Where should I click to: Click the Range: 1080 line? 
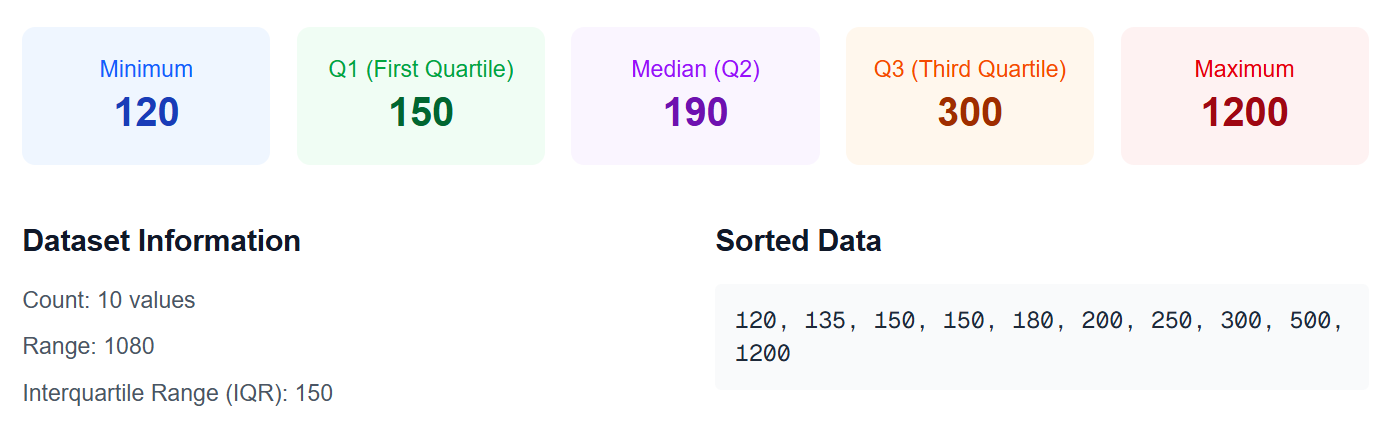coord(88,346)
